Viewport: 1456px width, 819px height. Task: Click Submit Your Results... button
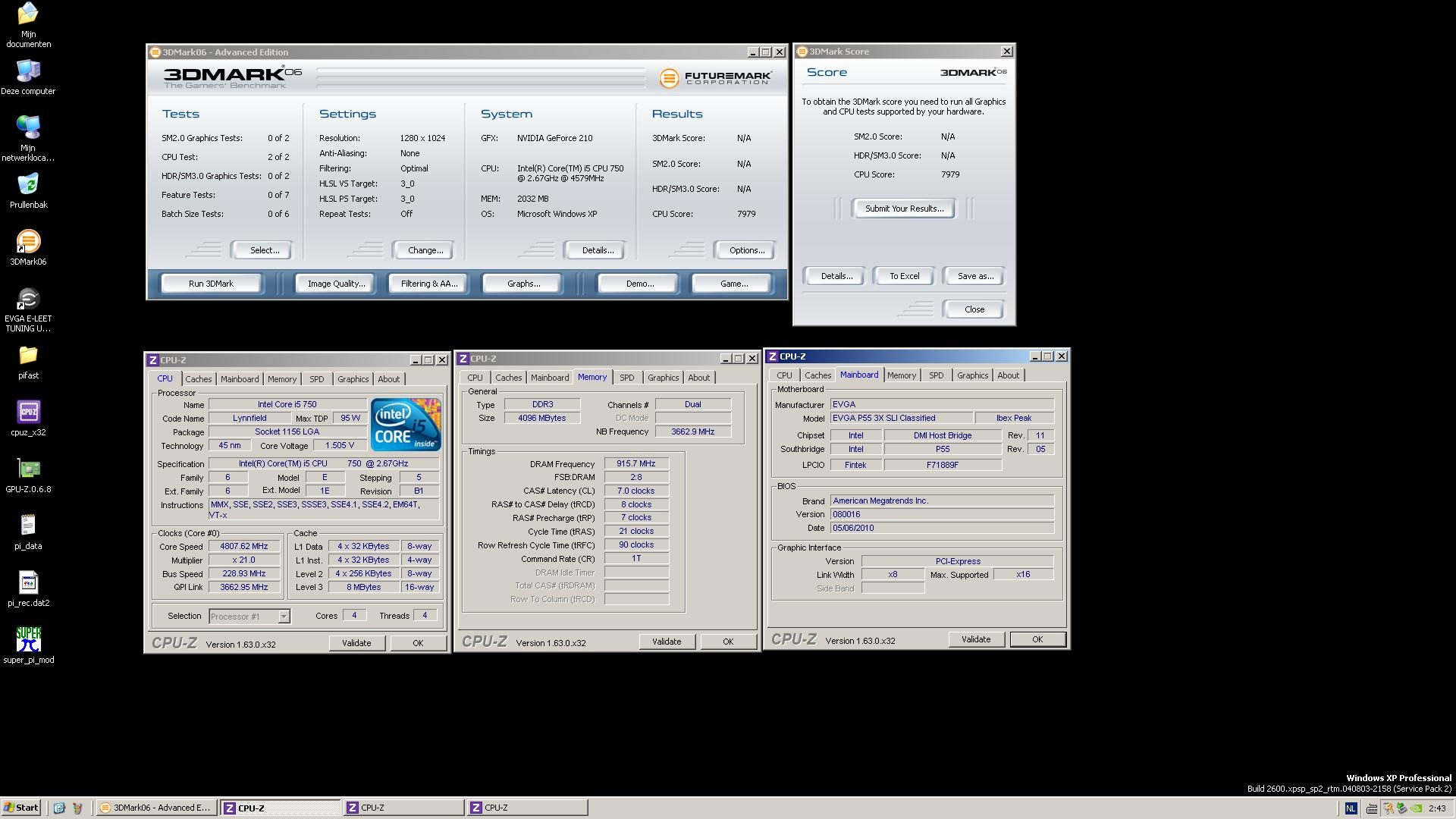(904, 209)
